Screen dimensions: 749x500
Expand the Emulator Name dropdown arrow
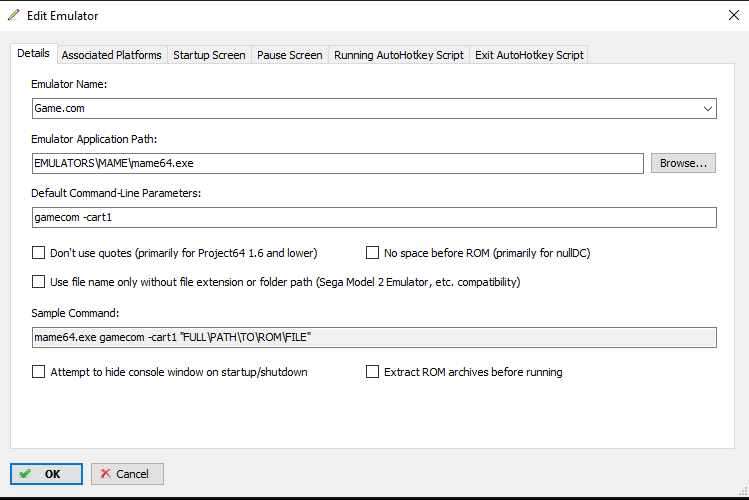tap(707, 109)
